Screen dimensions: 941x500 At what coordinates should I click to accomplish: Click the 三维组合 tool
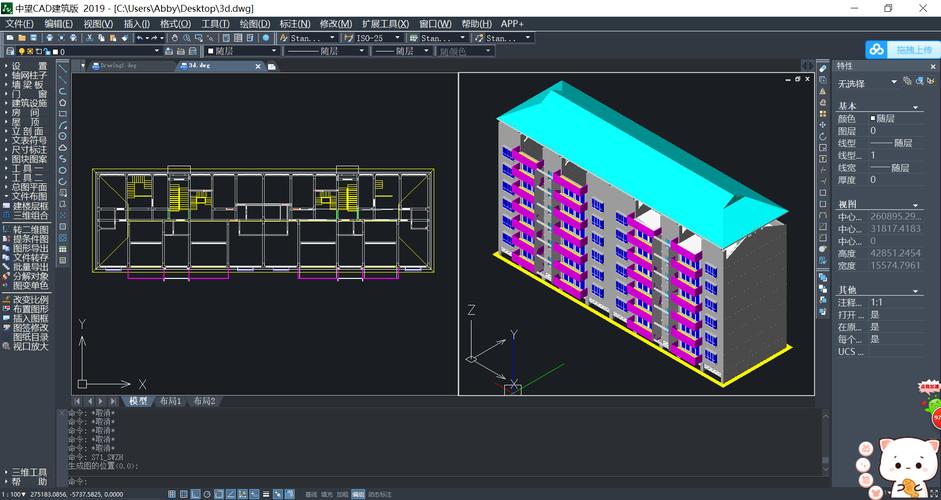coord(26,215)
